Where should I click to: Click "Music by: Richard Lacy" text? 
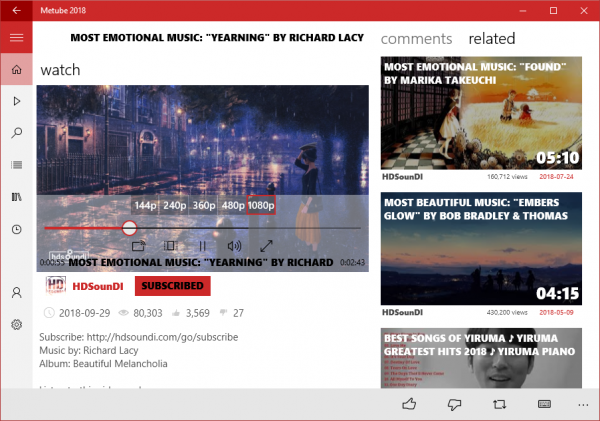(x=89, y=350)
